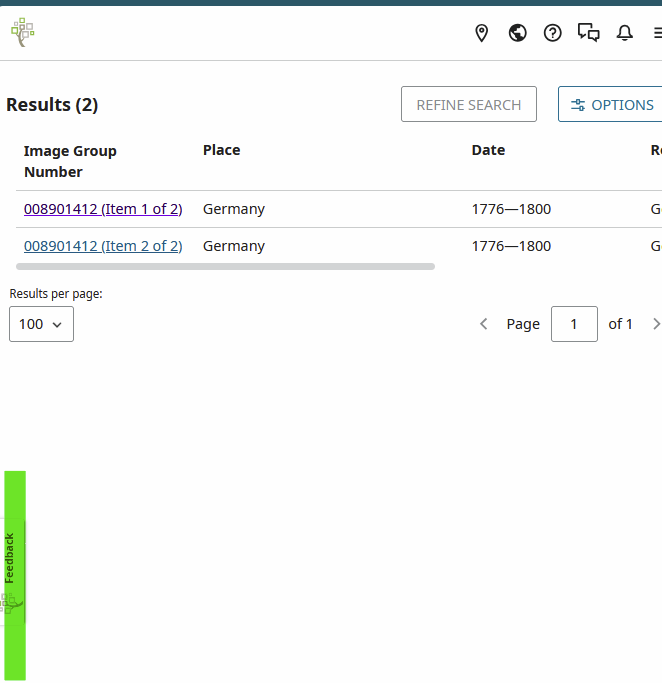Click the Refine Search button
Image resolution: width=662 pixels, height=683 pixels.
click(469, 104)
